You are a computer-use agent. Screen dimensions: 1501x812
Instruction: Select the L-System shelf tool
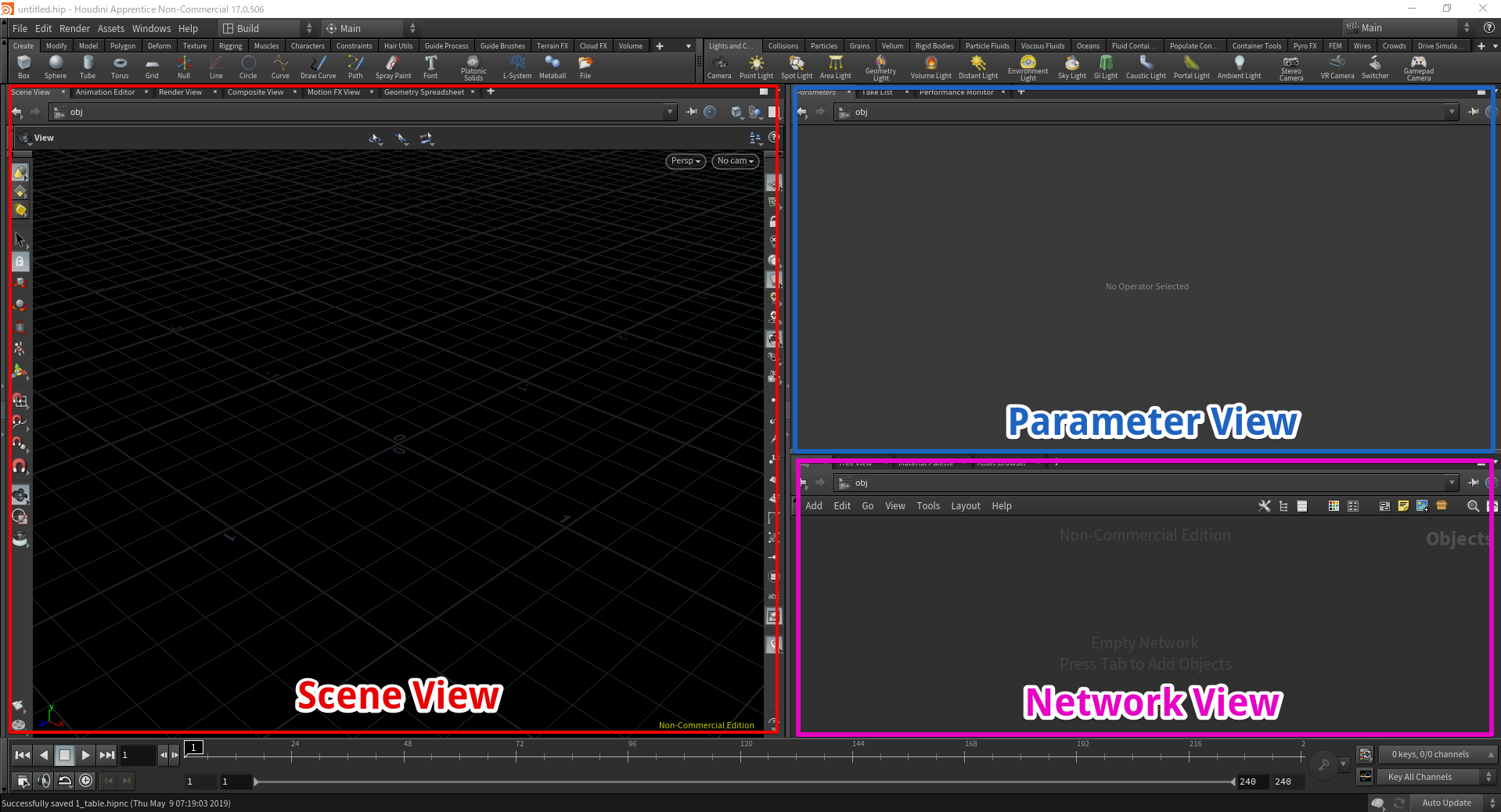[517, 66]
